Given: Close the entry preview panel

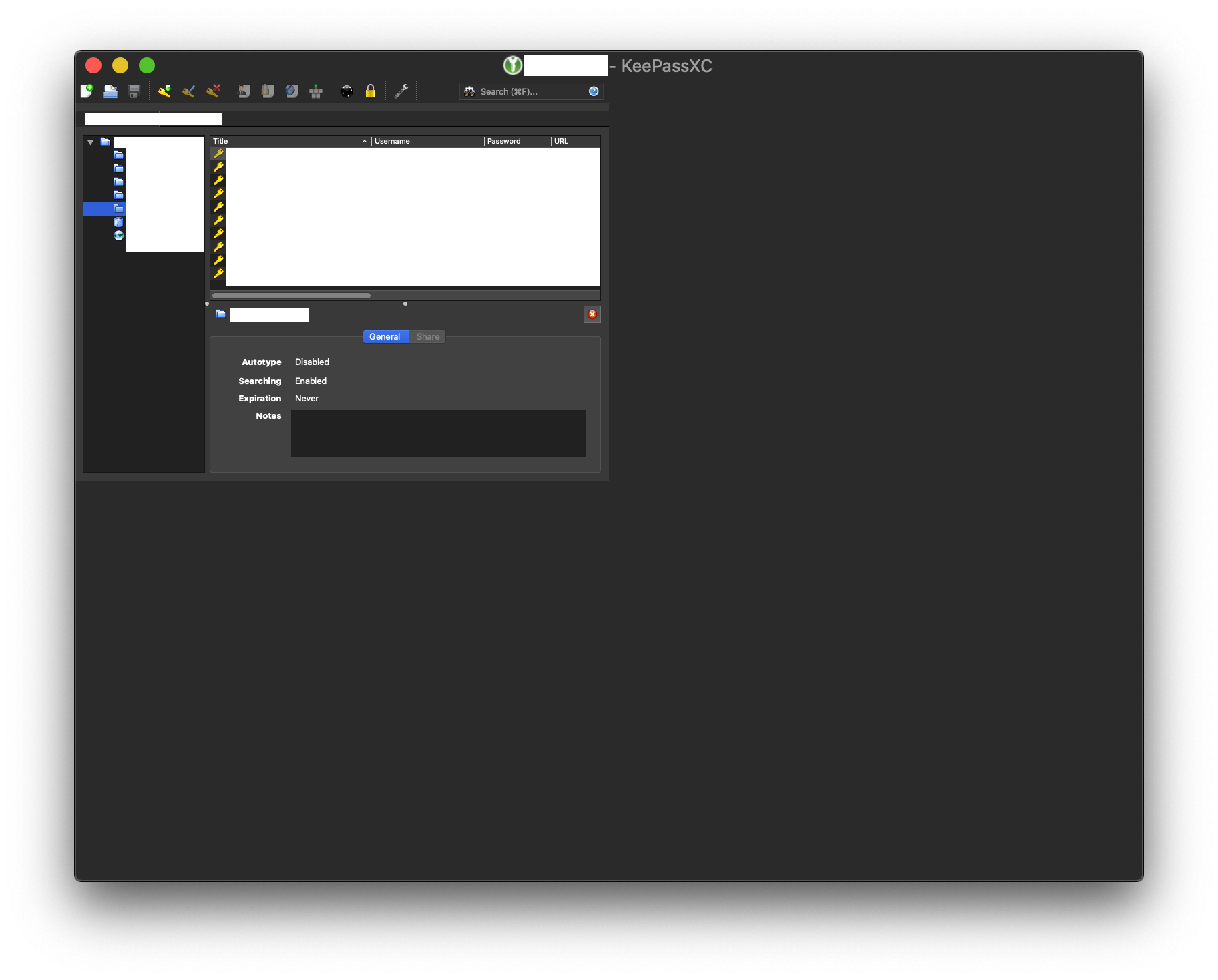Looking at the screenshot, I should coord(592,314).
